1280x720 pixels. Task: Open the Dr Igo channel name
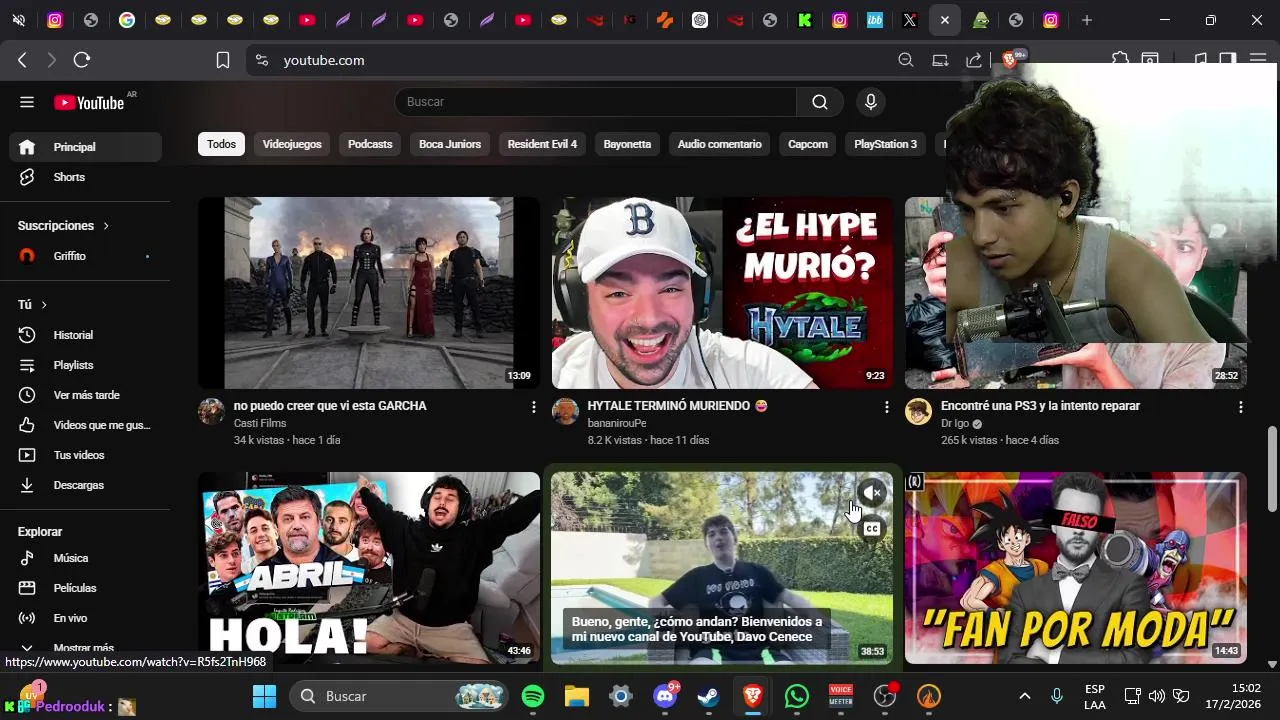click(955, 423)
